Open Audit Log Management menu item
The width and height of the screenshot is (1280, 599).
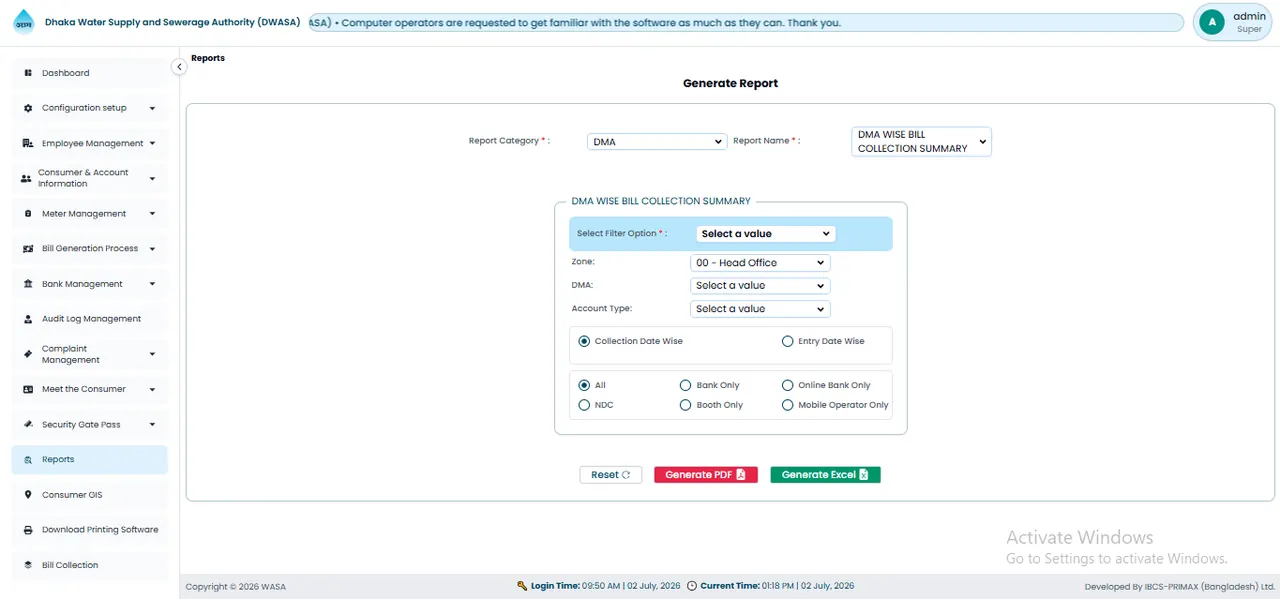[x=89, y=319]
